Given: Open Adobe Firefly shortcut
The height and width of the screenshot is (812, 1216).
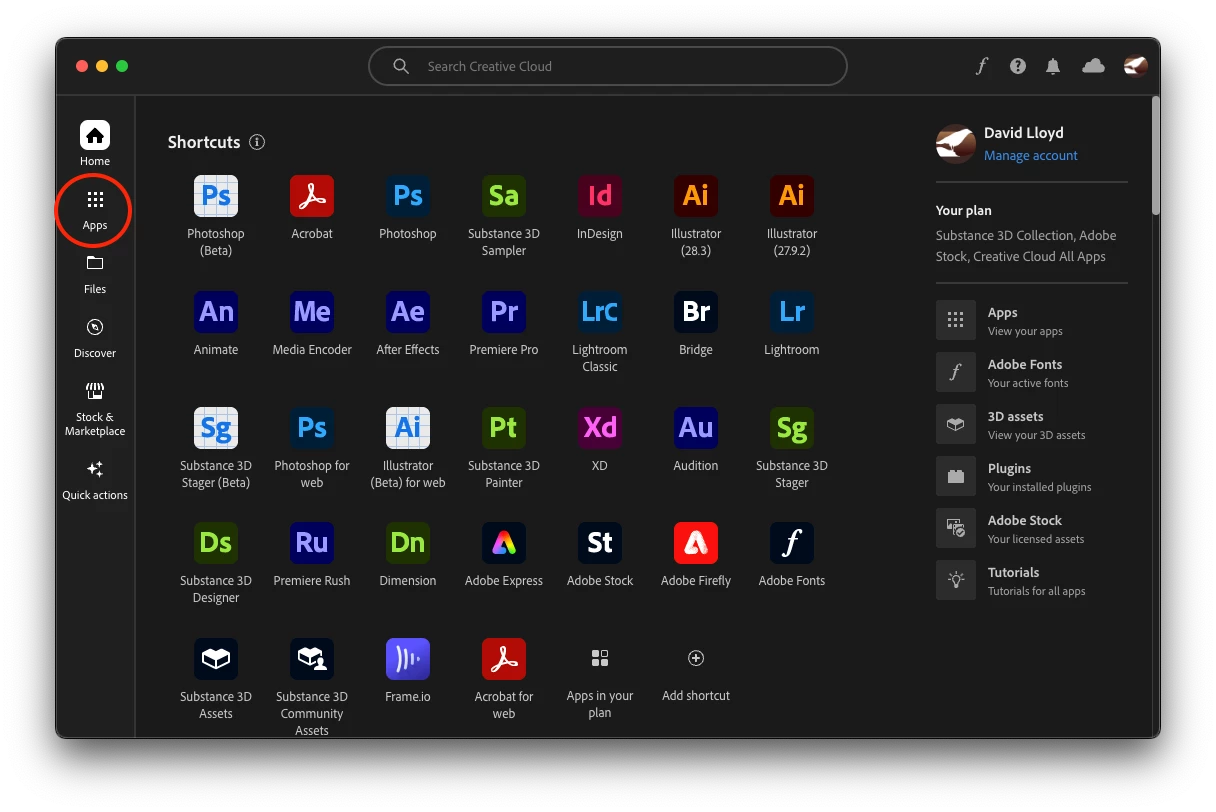Looking at the screenshot, I should coord(696,543).
